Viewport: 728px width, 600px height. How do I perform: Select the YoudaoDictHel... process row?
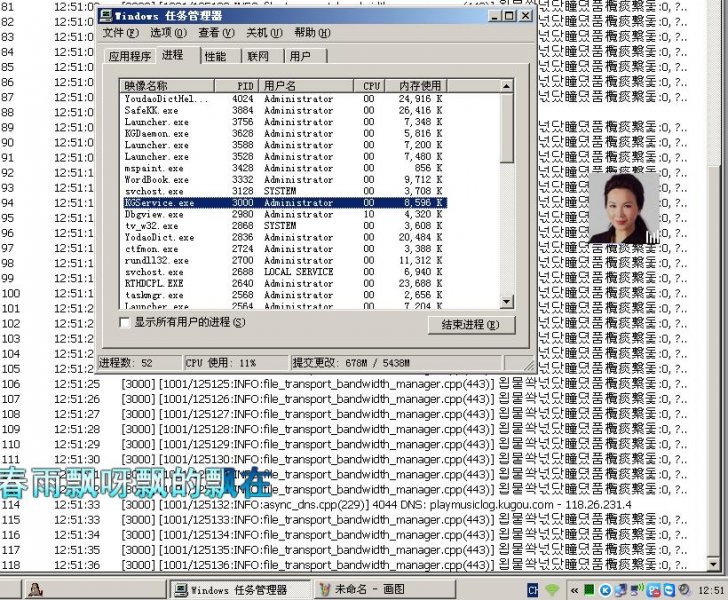(x=284, y=99)
